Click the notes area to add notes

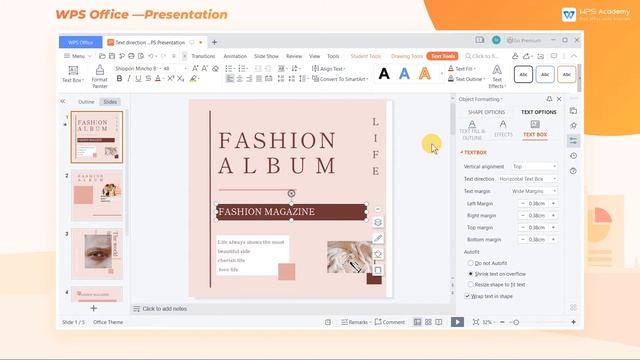coord(165,309)
